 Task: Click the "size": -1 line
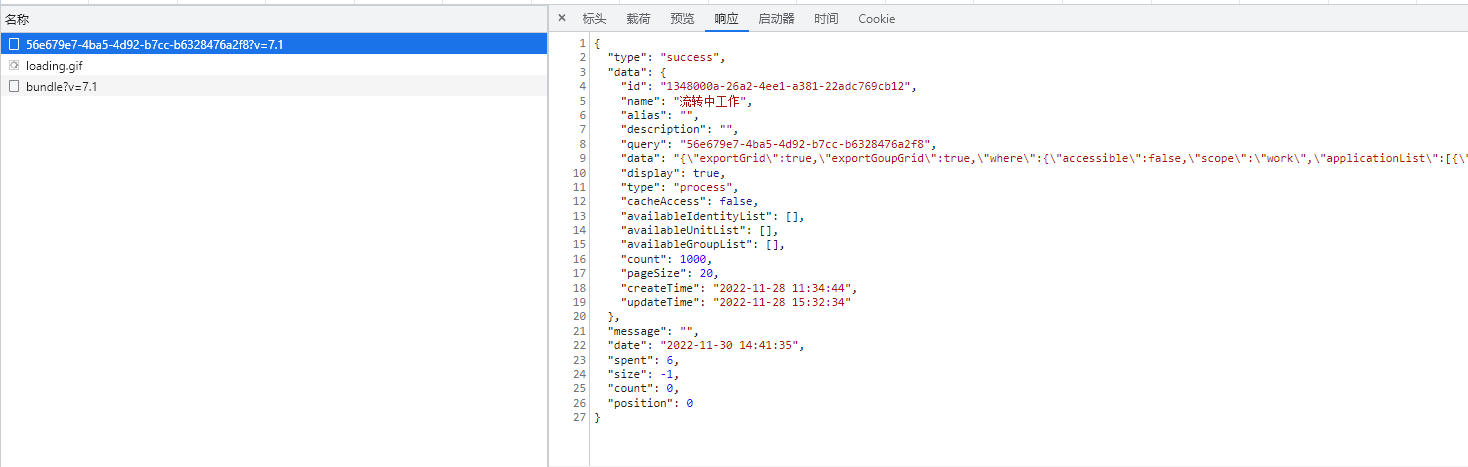644,374
